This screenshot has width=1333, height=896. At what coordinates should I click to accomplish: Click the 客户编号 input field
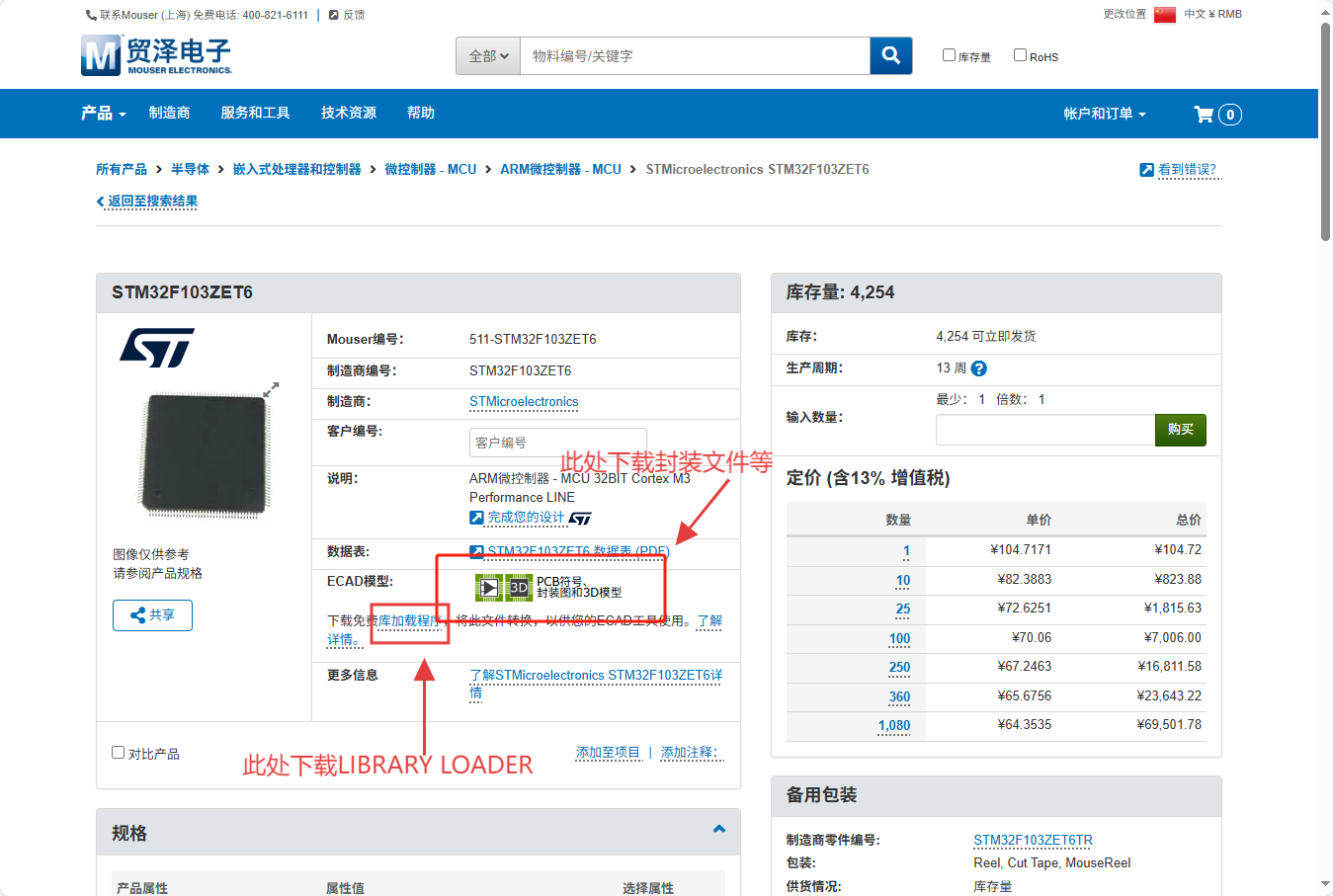(557, 443)
